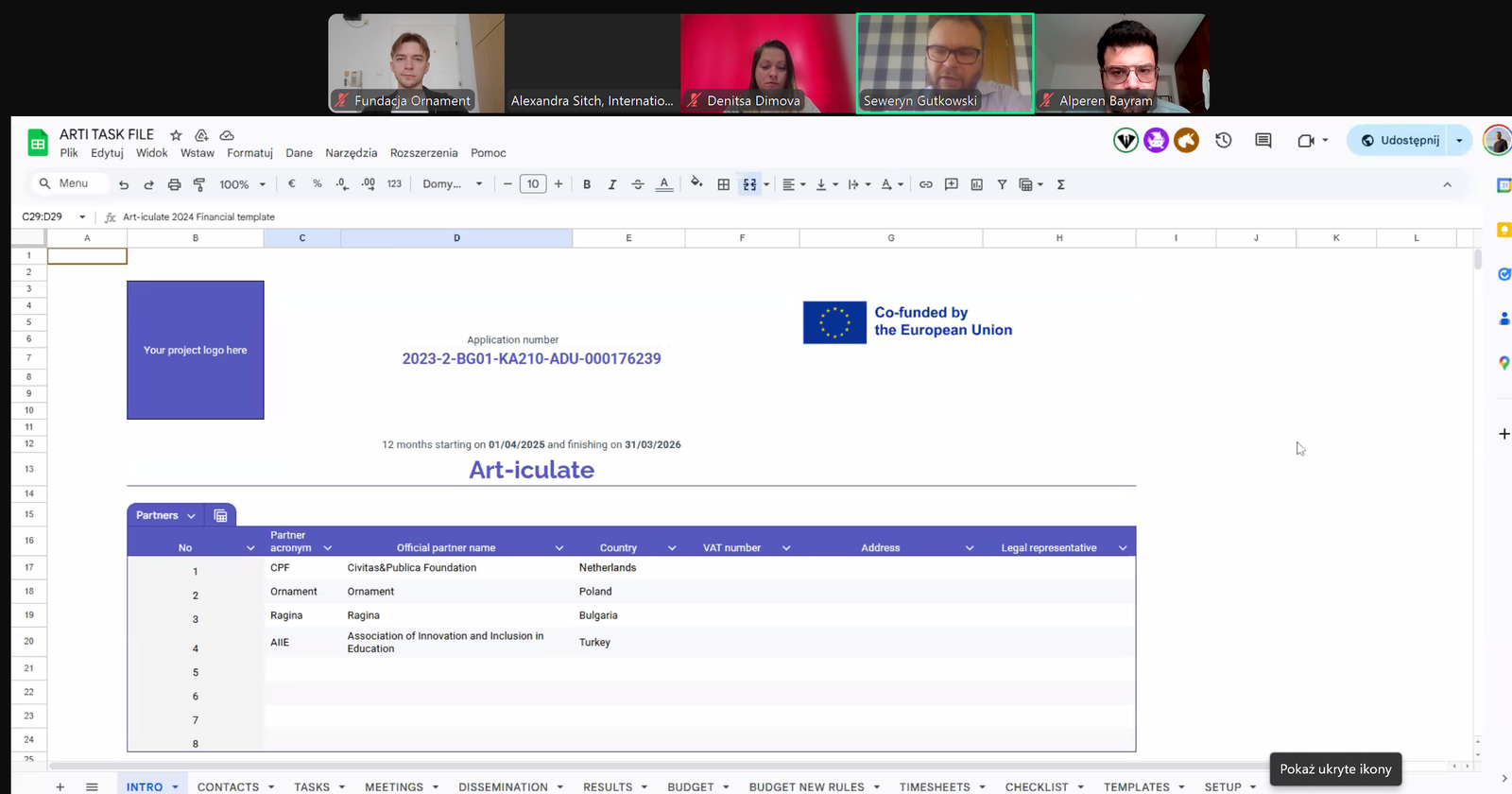Viewport: 1512px width, 794px height.
Task: Open version history clock icon
Action: 1224,141
